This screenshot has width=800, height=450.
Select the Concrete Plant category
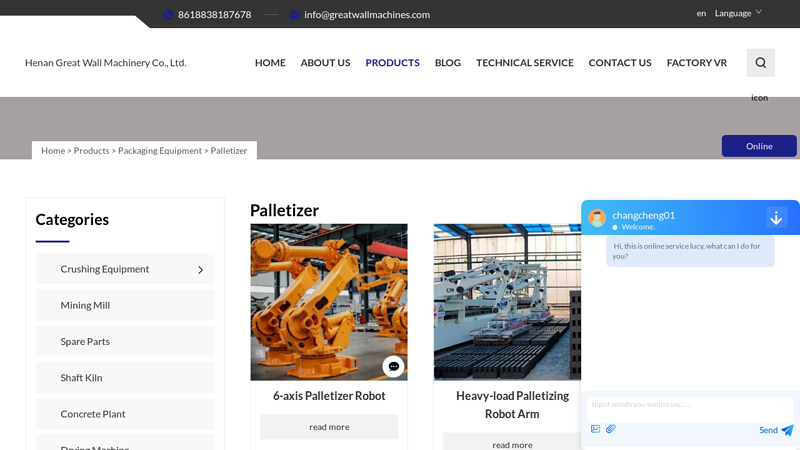[125, 414]
